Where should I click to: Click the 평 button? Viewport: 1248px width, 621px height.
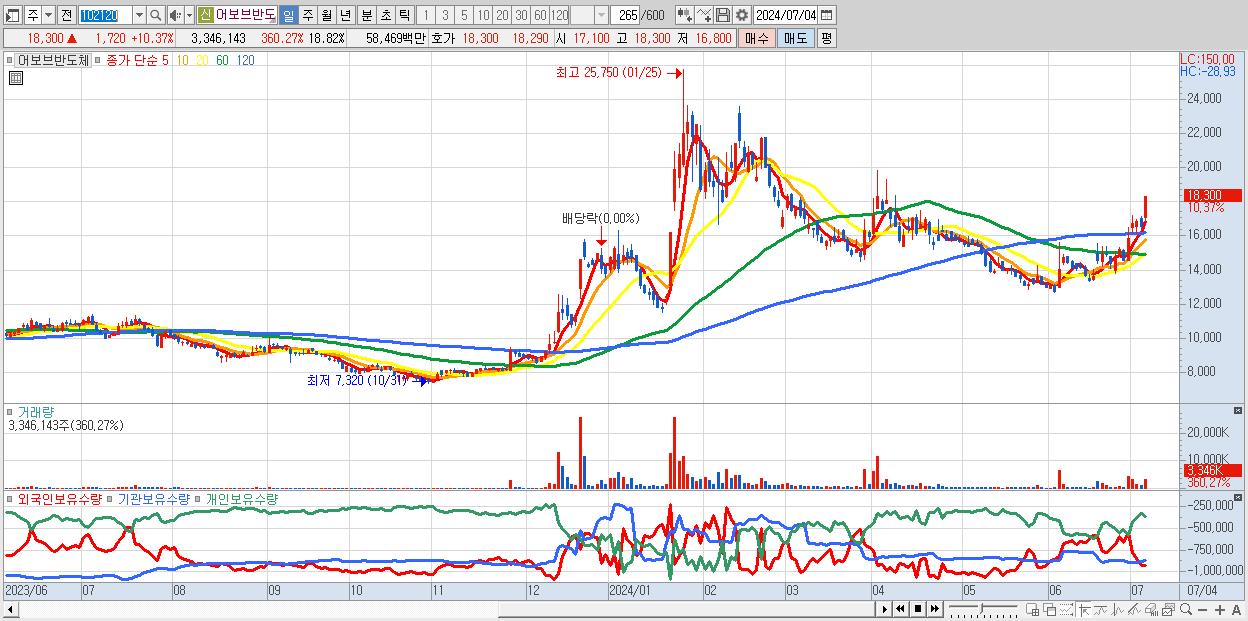tap(826, 38)
